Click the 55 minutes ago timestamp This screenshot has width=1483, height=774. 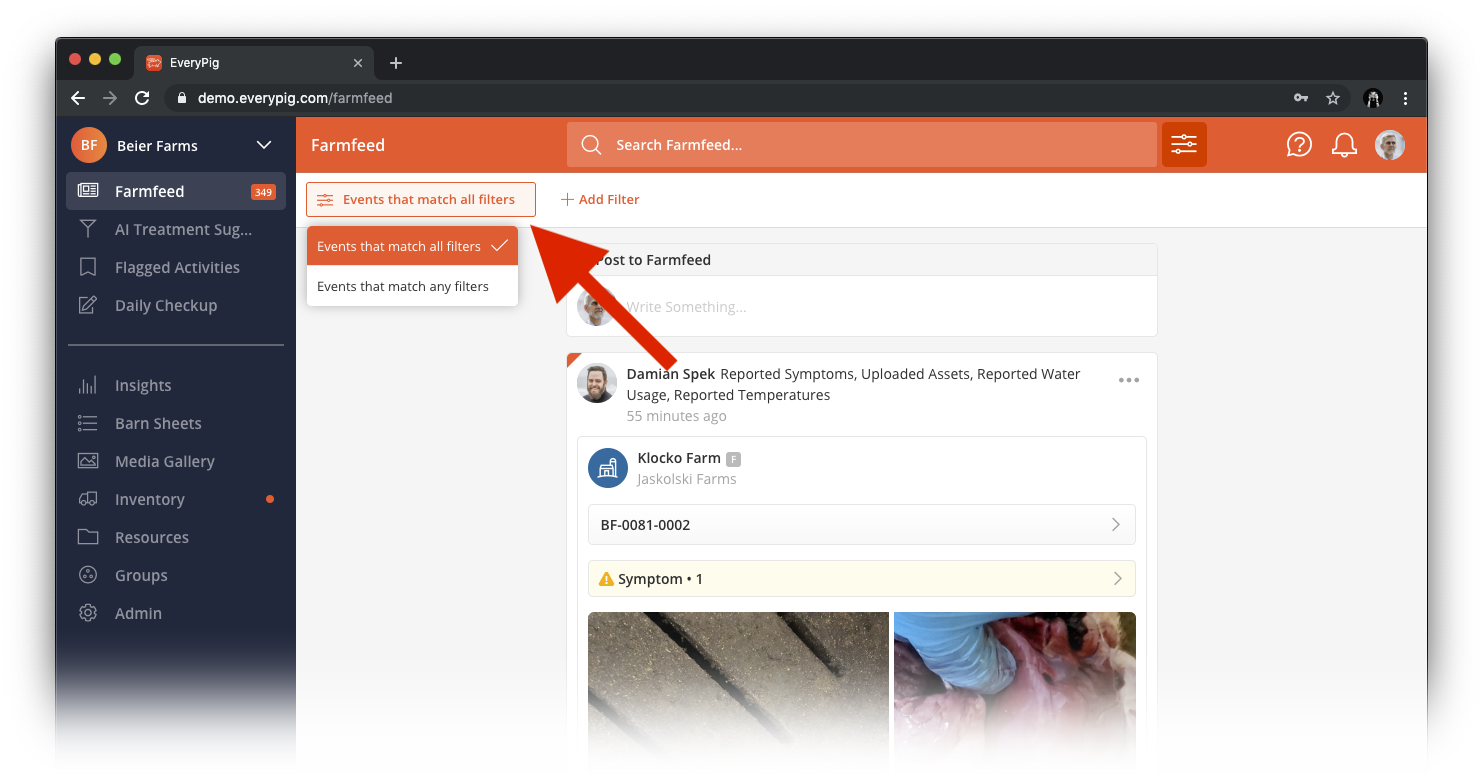pyautogui.click(x=676, y=416)
